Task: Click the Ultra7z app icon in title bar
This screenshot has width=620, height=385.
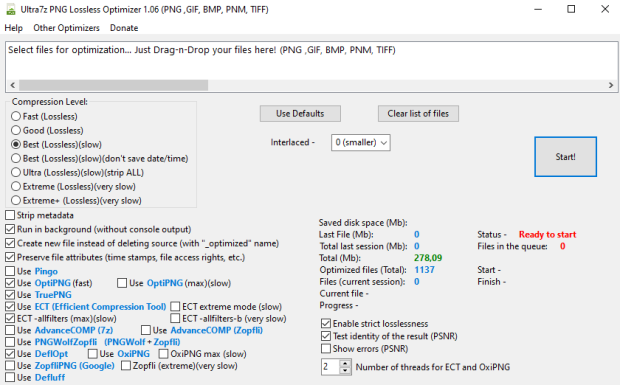Action: 11,9
